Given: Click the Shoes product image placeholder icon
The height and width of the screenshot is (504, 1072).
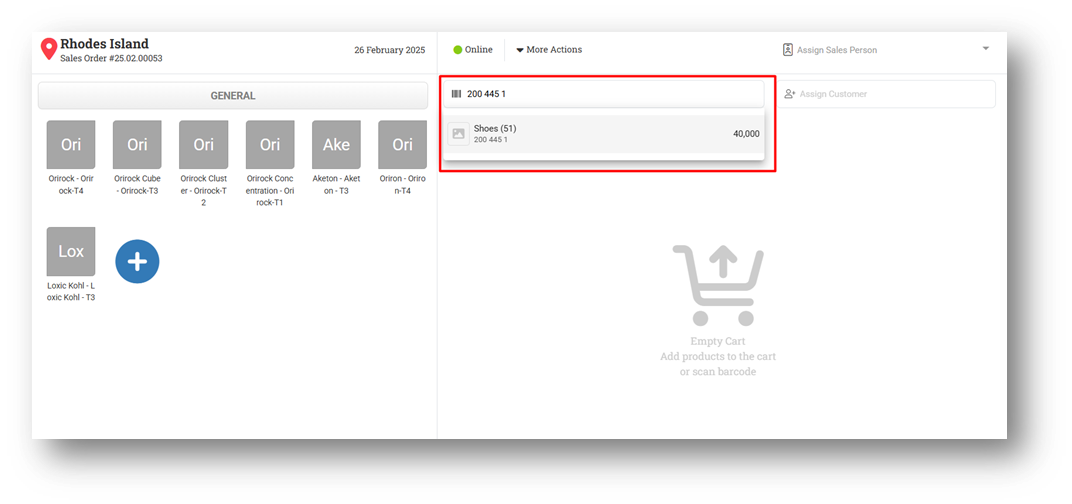Looking at the screenshot, I should pyautogui.click(x=459, y=134).
